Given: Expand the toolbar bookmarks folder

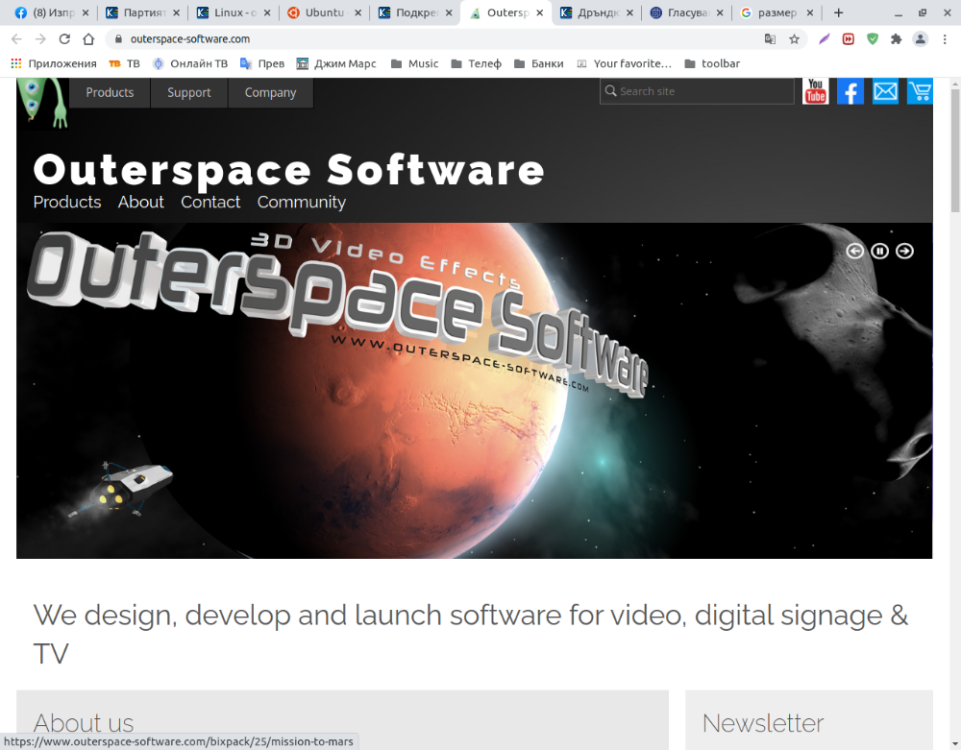Looking at the screenshot, I should 712,63.
